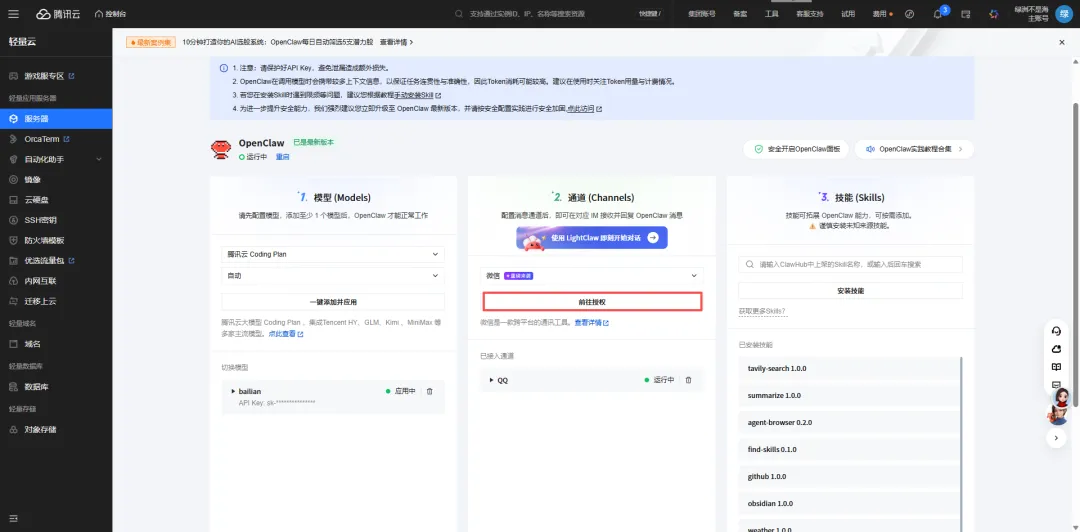Screen dimensions: 1080x532
Task: Open the hamburger menu at top left
Action: pyautogui.click(x=14, y=14)
